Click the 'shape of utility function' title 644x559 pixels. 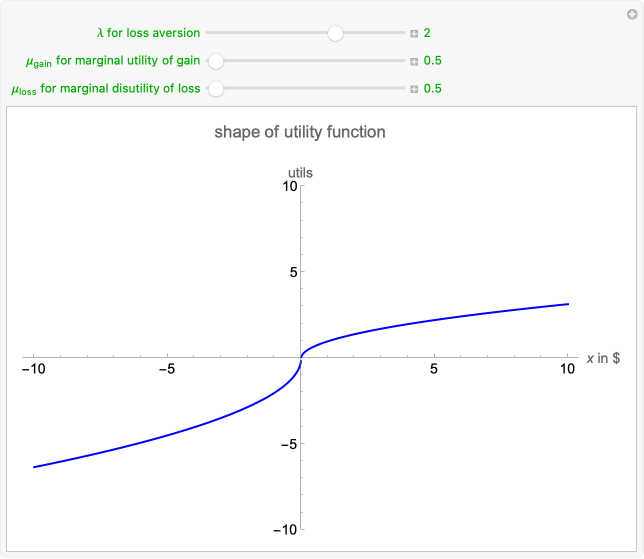pos(300,132)
